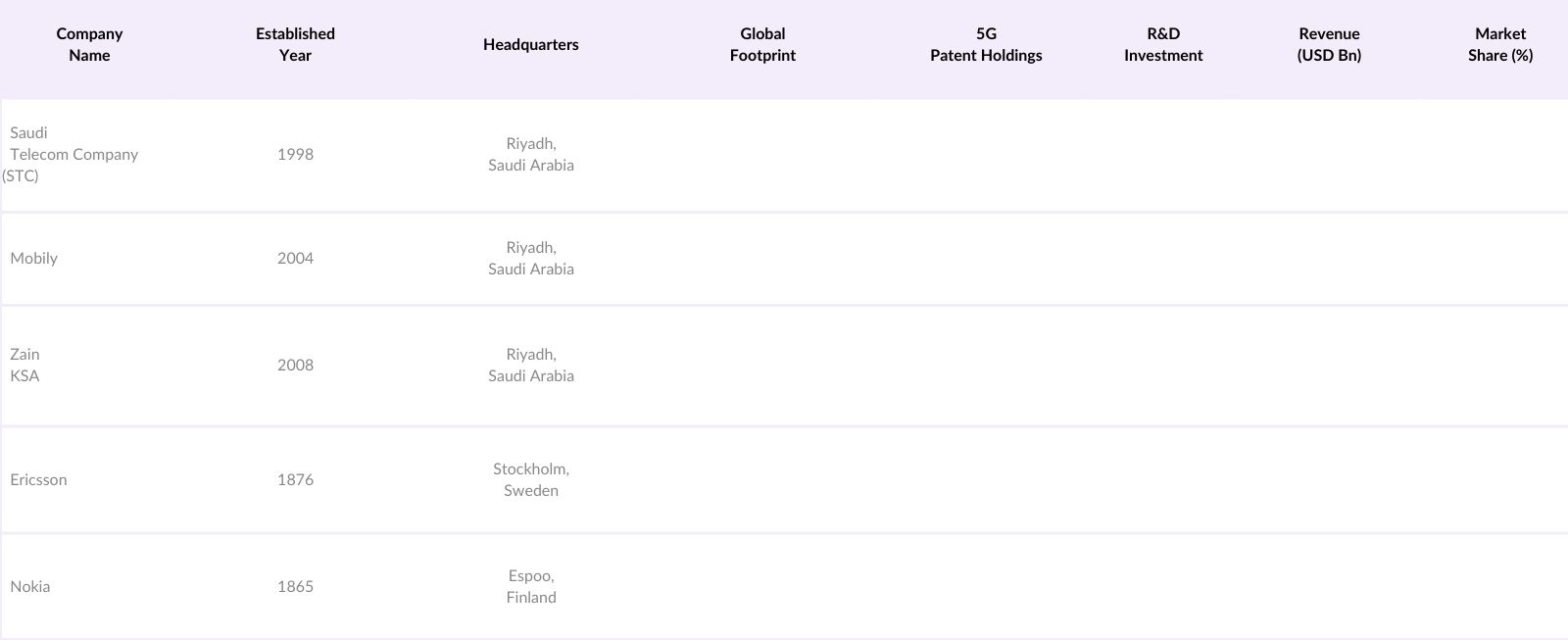
Task: Select the Stockholm, Sweden headquarters cell
Action: (x=531, y=480)
